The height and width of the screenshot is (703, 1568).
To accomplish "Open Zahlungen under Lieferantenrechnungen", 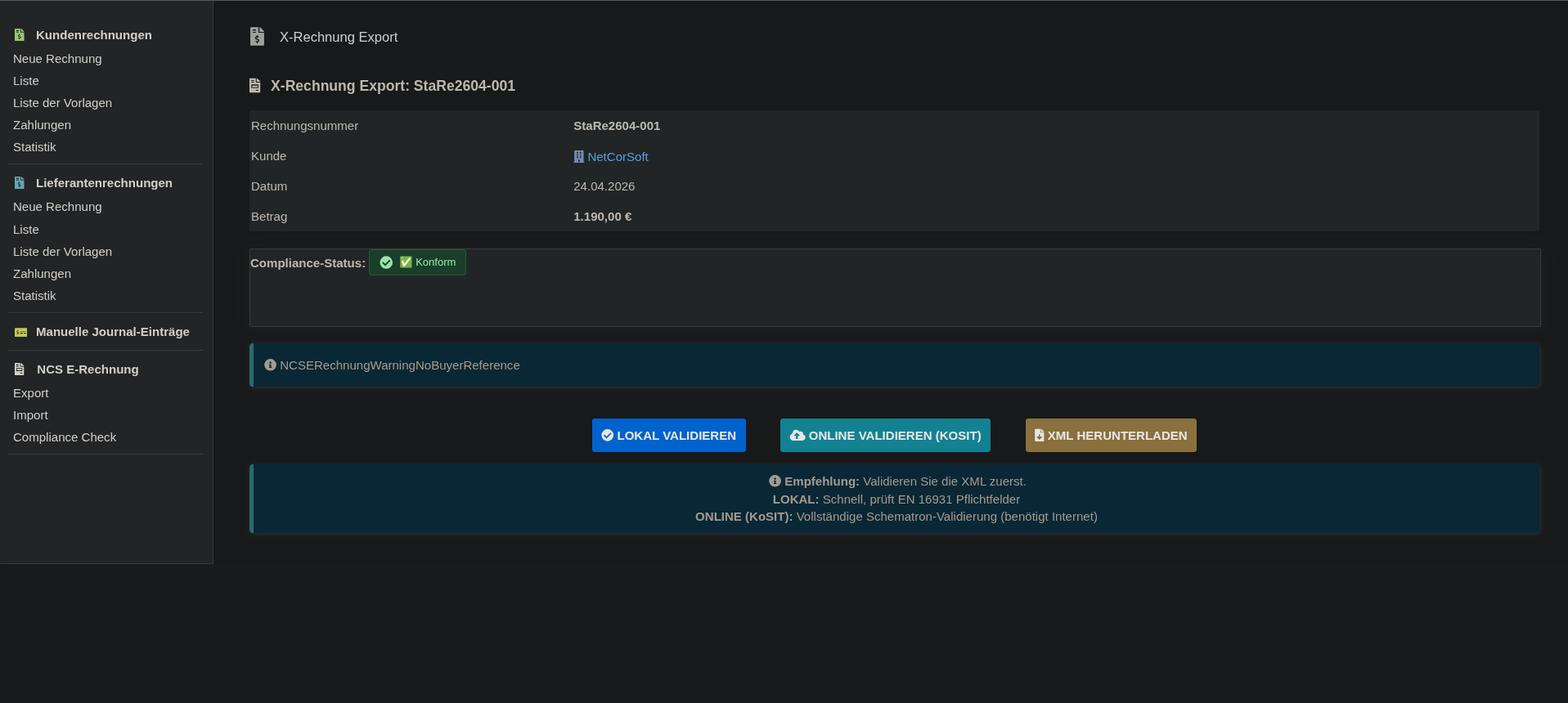I will [x=42, y=274].
